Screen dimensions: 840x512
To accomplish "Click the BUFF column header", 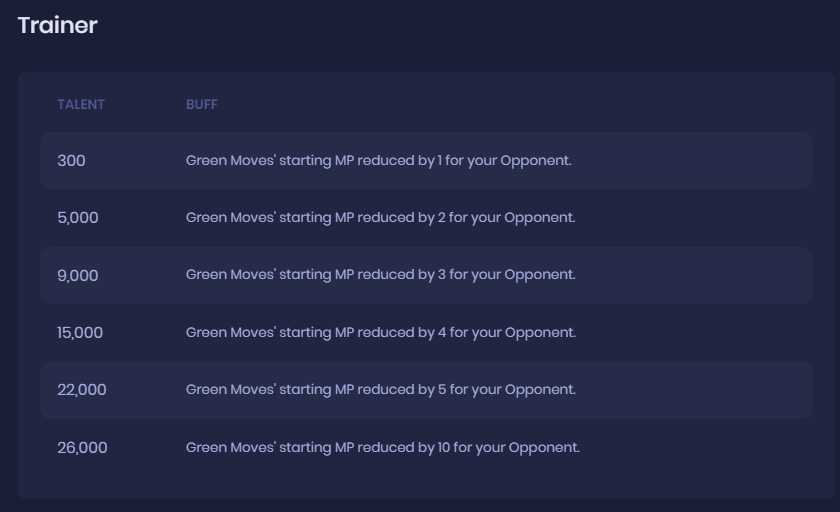I will pyautogui.click(x=201, y=104).
